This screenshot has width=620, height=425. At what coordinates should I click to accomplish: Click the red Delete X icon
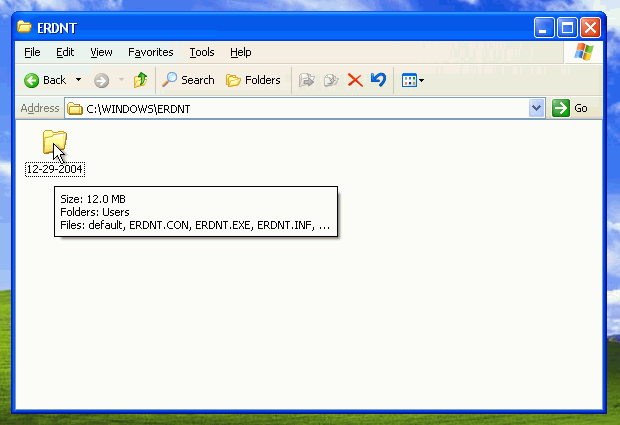pyautogui.click(x=355, y=80)
